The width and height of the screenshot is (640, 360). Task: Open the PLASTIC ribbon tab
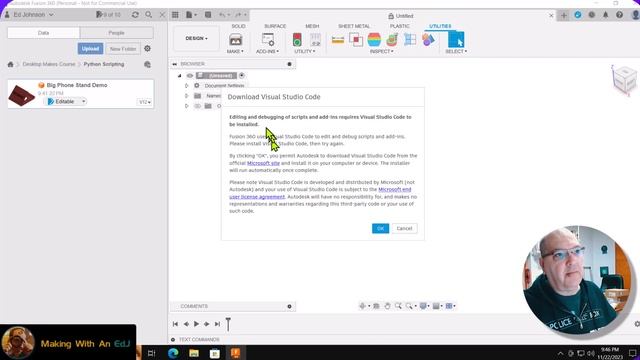coord(400,26)
